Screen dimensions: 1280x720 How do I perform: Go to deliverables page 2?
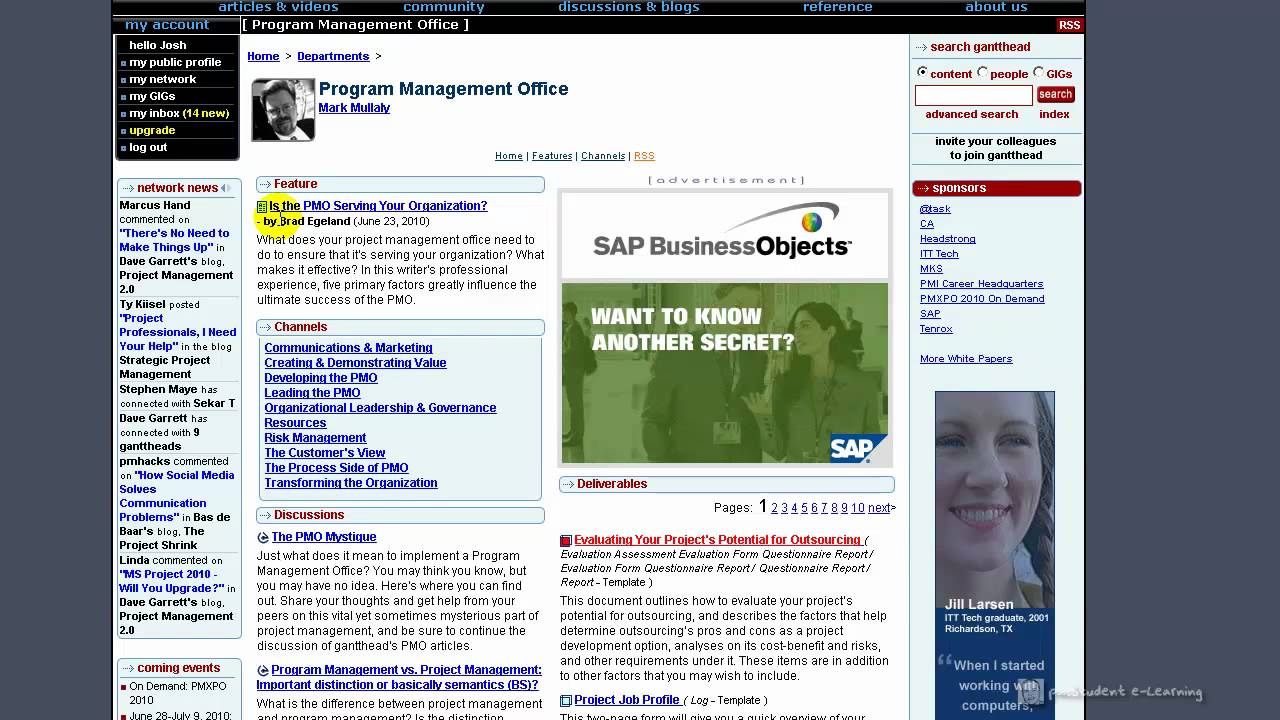tap(774, 508)
